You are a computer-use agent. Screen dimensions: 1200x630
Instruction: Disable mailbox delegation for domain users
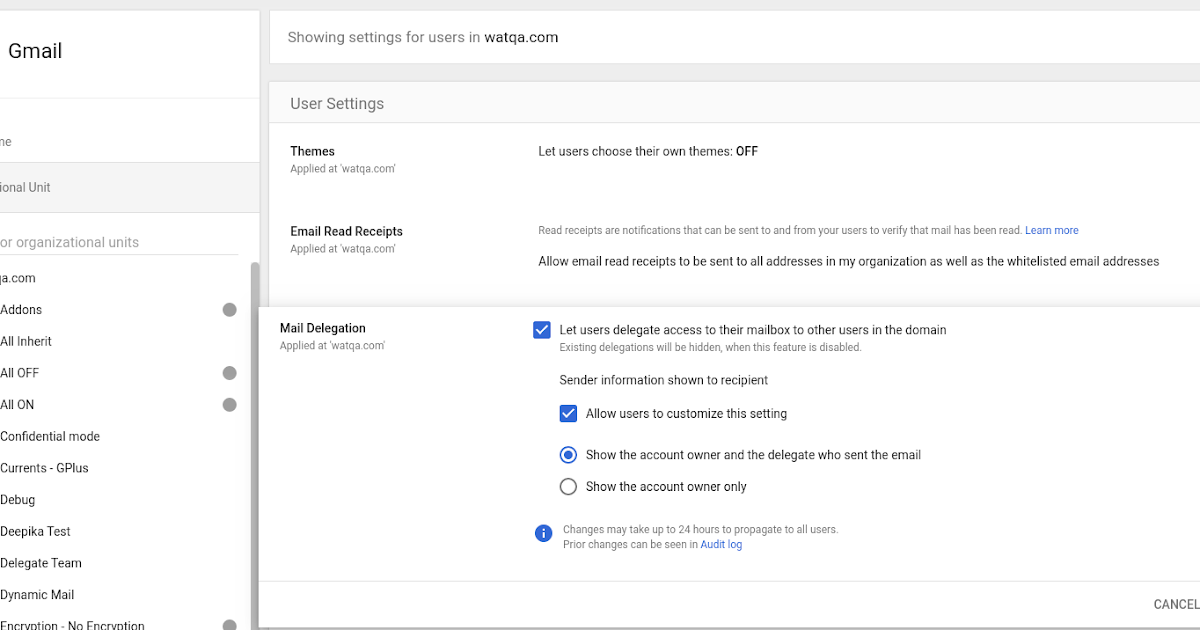[541, 329]
